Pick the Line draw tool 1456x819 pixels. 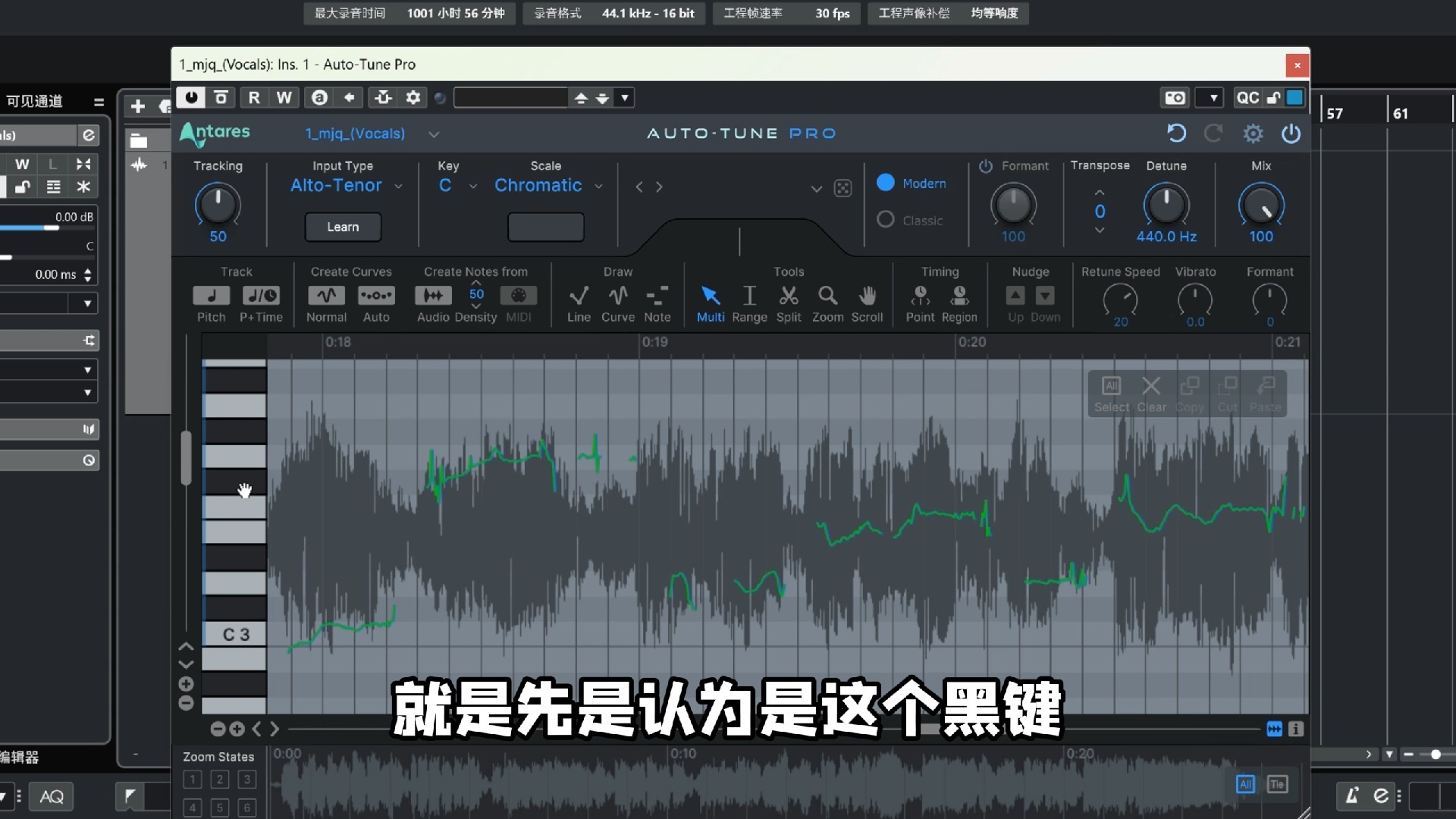(579, 296)
